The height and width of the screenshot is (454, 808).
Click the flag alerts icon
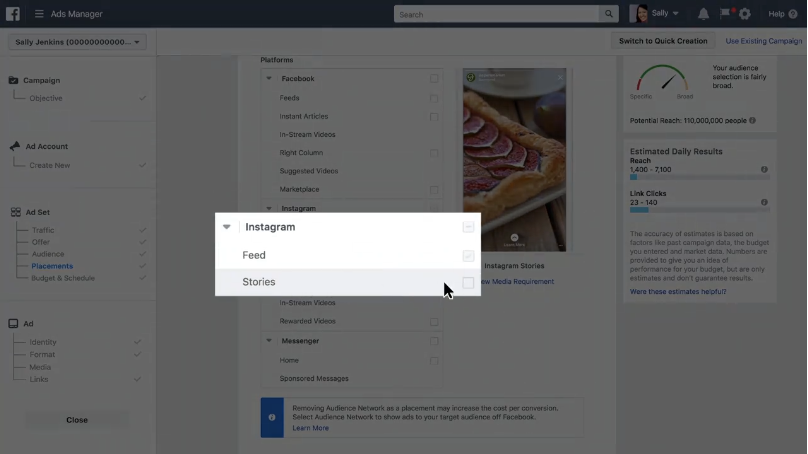point(725,13)
